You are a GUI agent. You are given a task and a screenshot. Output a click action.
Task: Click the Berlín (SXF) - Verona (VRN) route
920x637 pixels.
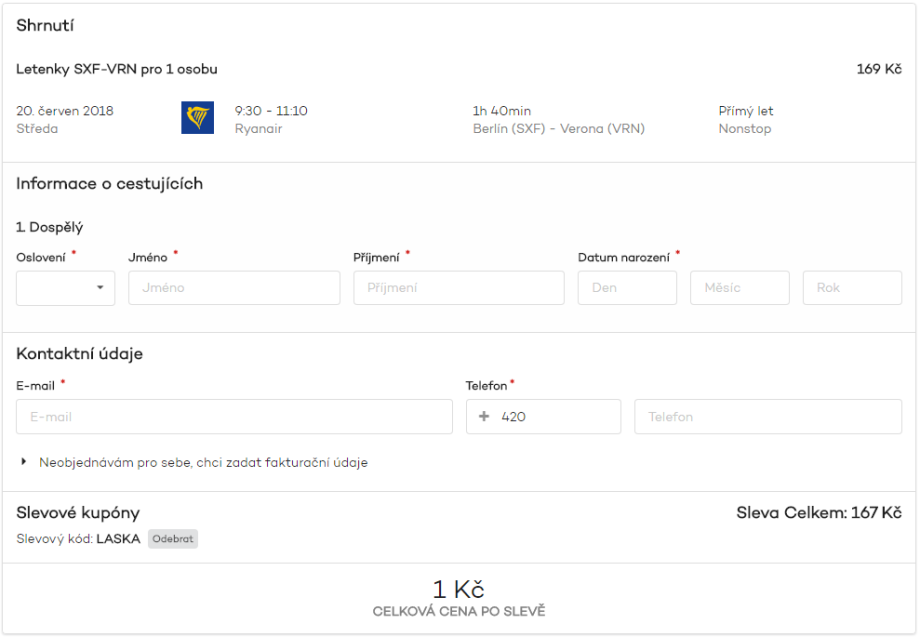[558, 129]
